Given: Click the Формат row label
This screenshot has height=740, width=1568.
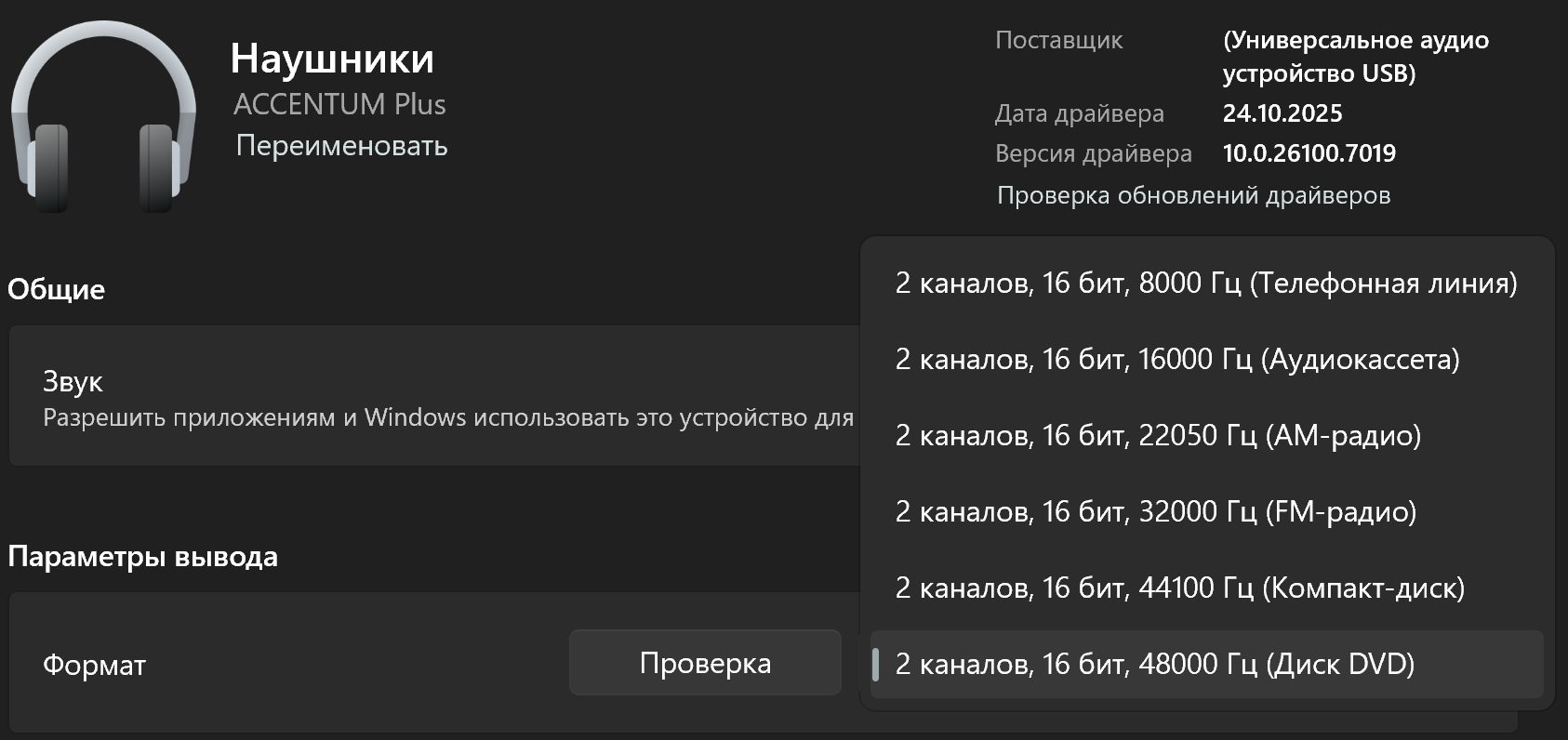Looking at the screenshot, I should click(94, 666).
